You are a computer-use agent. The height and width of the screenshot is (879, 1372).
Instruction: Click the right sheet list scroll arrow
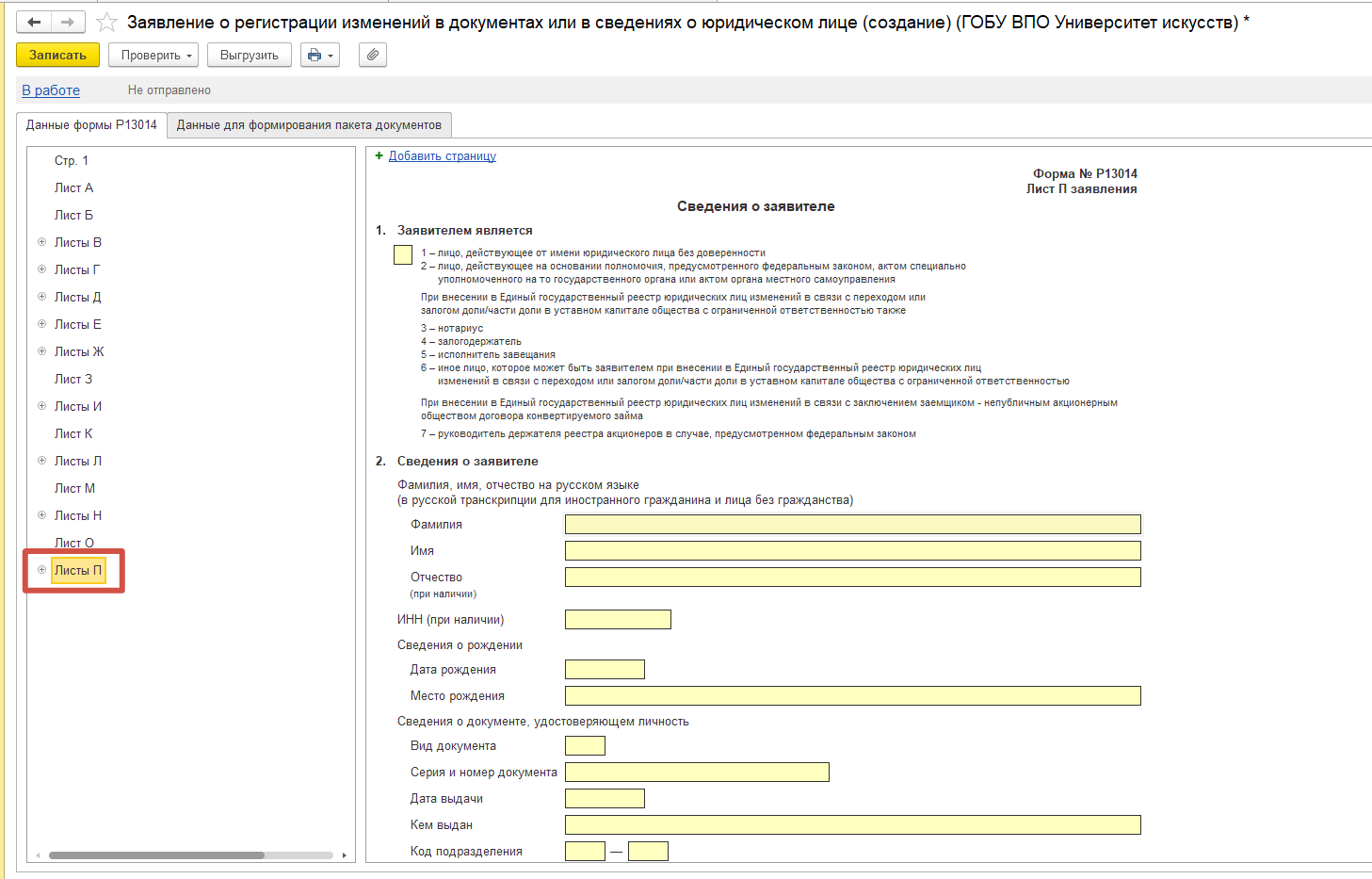click(x=345, y=855)
